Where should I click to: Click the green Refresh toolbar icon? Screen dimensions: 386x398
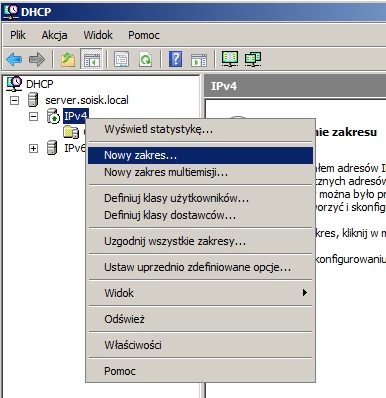coord(146,59)
